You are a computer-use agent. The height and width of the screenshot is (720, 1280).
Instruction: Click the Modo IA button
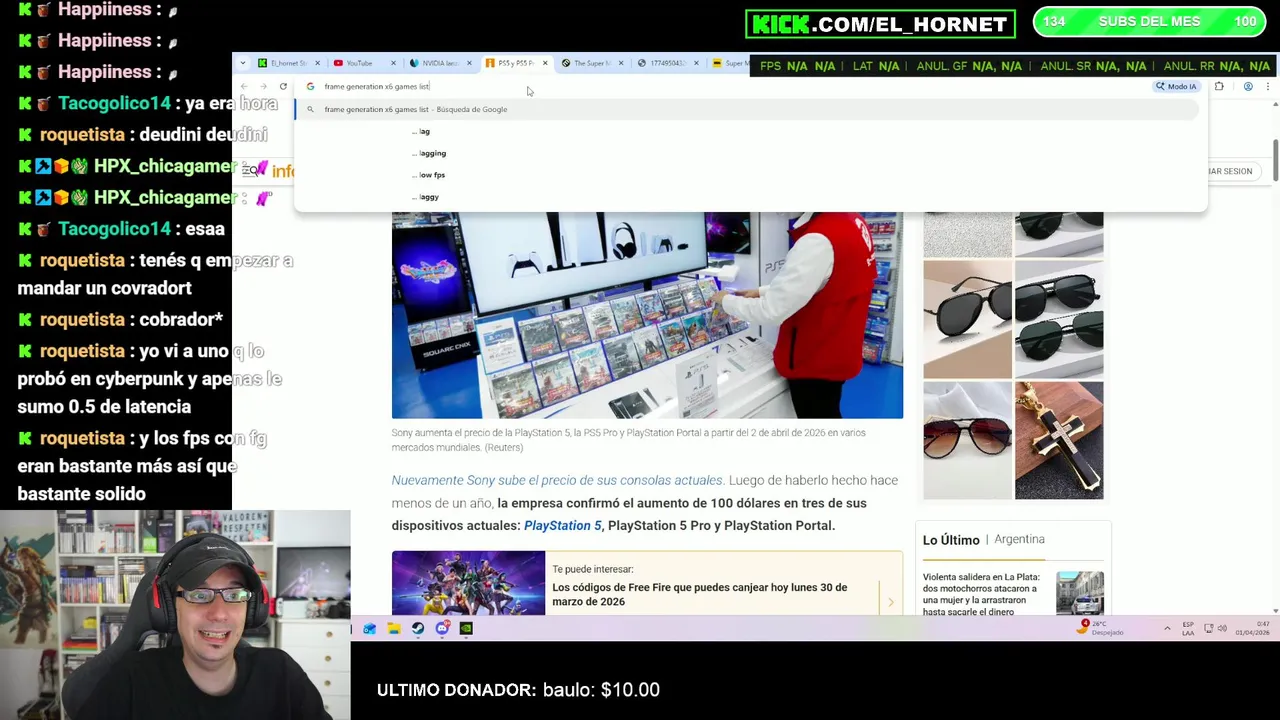(x=1176, y=86)
